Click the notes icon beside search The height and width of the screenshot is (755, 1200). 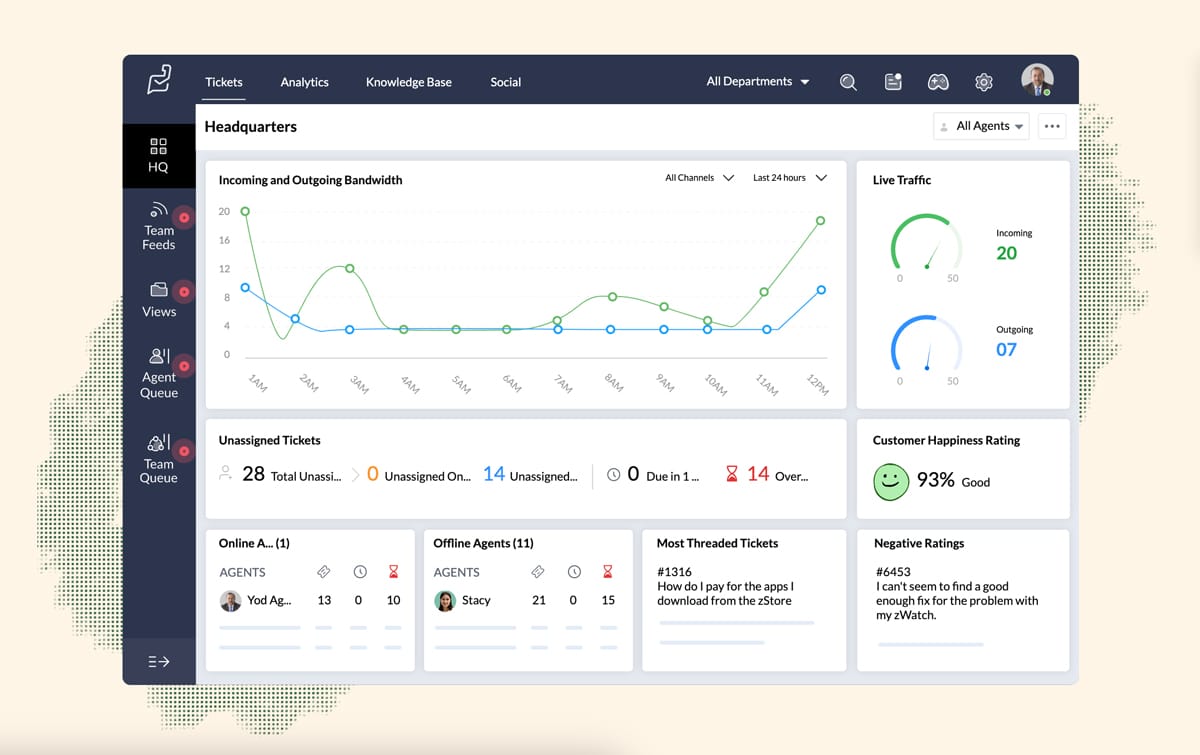894,82
